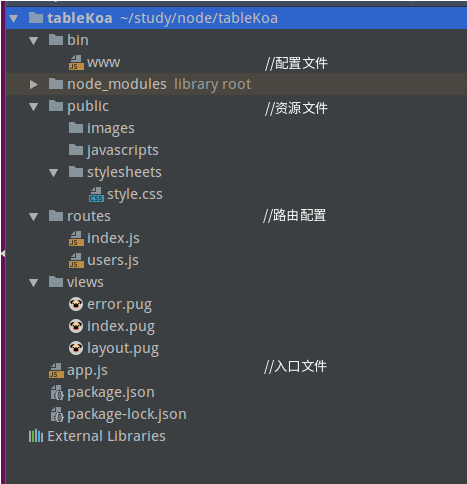Click the layout.pug pug icon
The height and width of the screenshot is (484, 467).
[x=76, y=348]
